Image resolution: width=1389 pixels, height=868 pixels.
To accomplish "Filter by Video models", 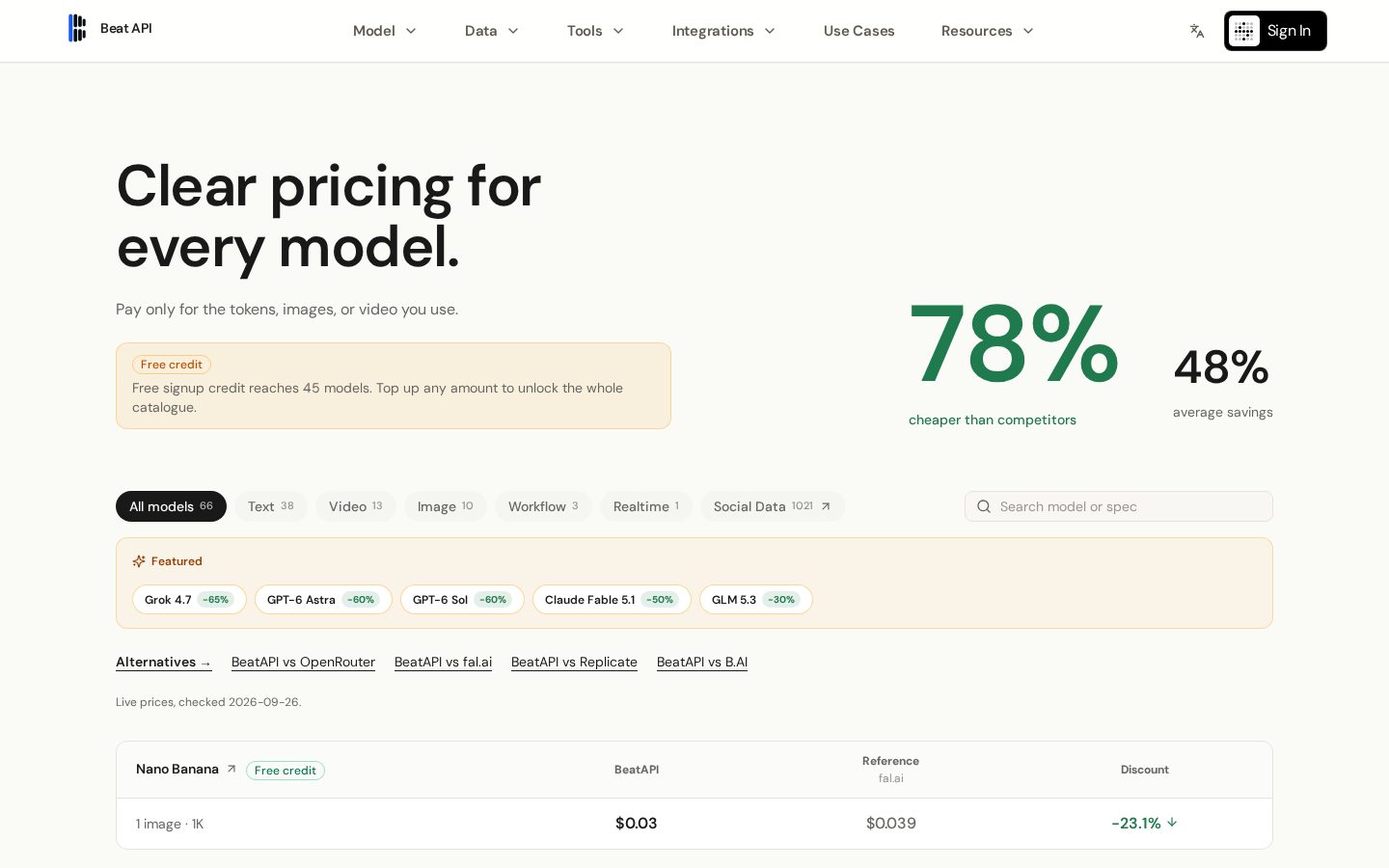I will [x=356, y=506].
